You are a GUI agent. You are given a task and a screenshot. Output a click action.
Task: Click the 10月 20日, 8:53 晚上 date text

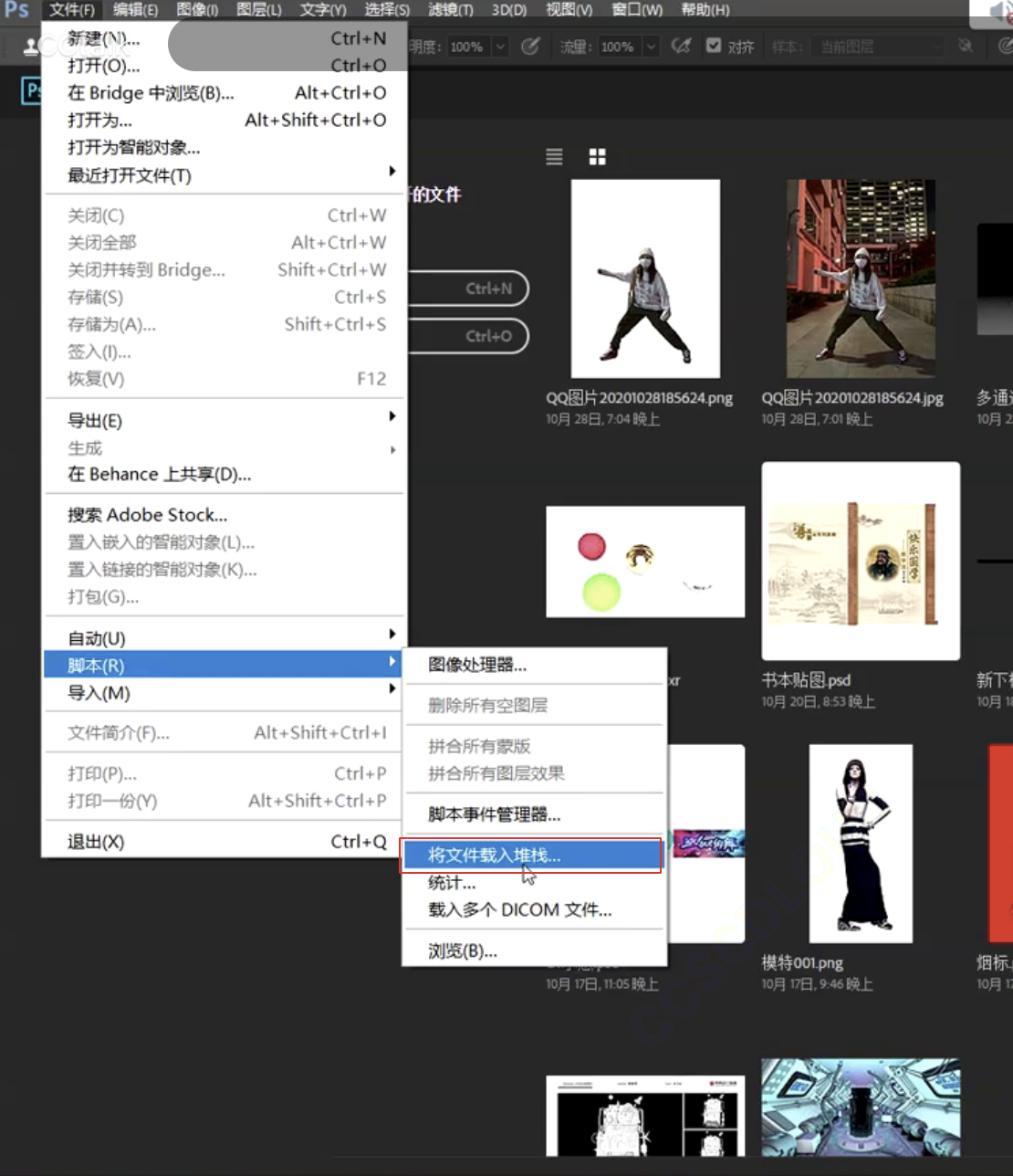tap(819, 701)
